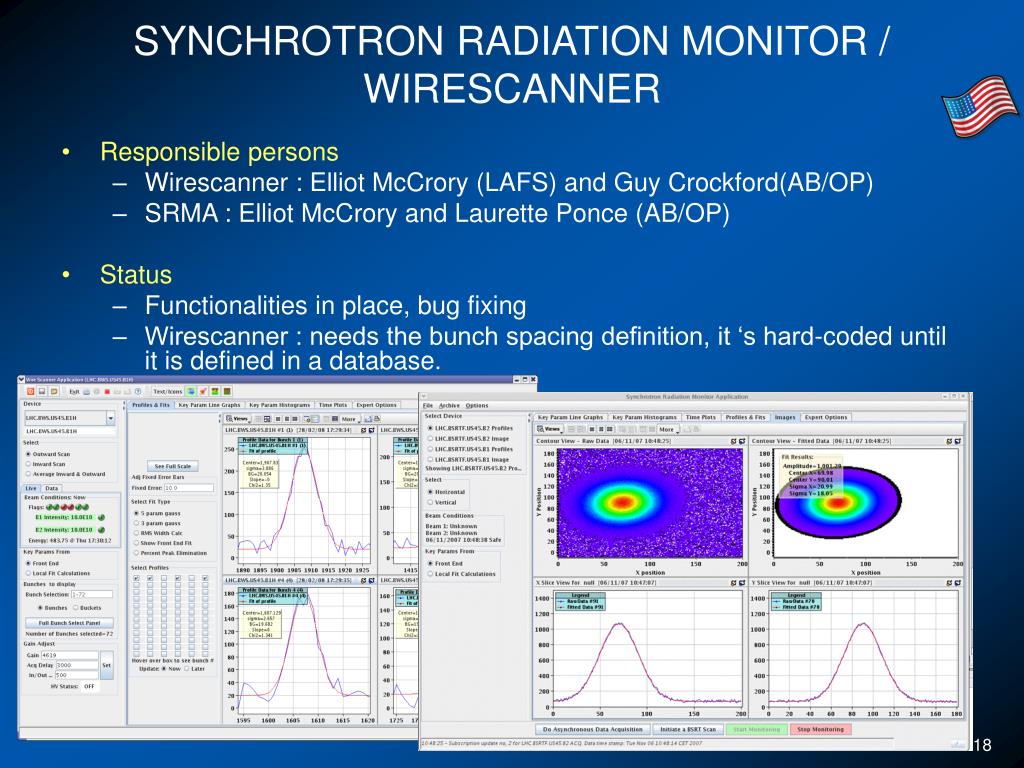Image resolution: width=1024 pixels, height=768 pixels.
Task: Click the single-square layout icon in Wire Scanner chart toolbar
Action: coord(278,419)
